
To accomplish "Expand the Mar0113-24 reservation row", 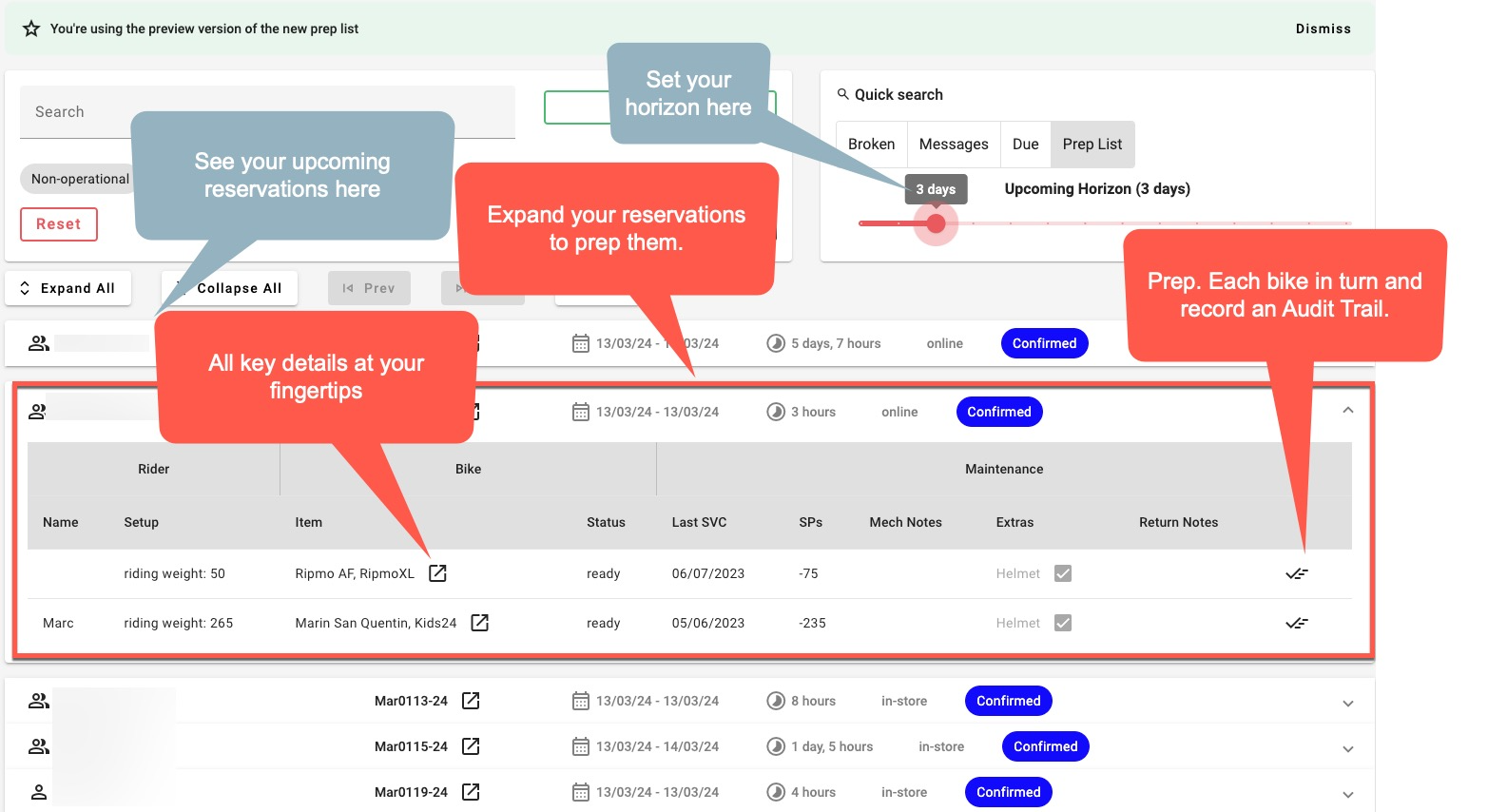I will (x=1347, y=704).
